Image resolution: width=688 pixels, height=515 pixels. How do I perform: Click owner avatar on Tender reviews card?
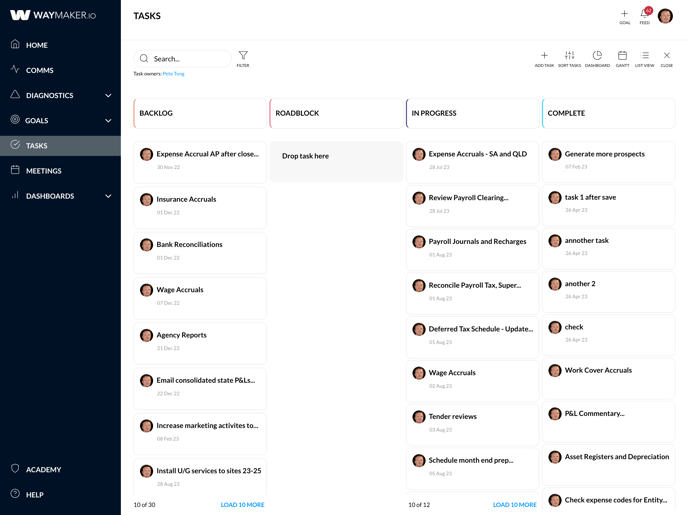point(419,417)
